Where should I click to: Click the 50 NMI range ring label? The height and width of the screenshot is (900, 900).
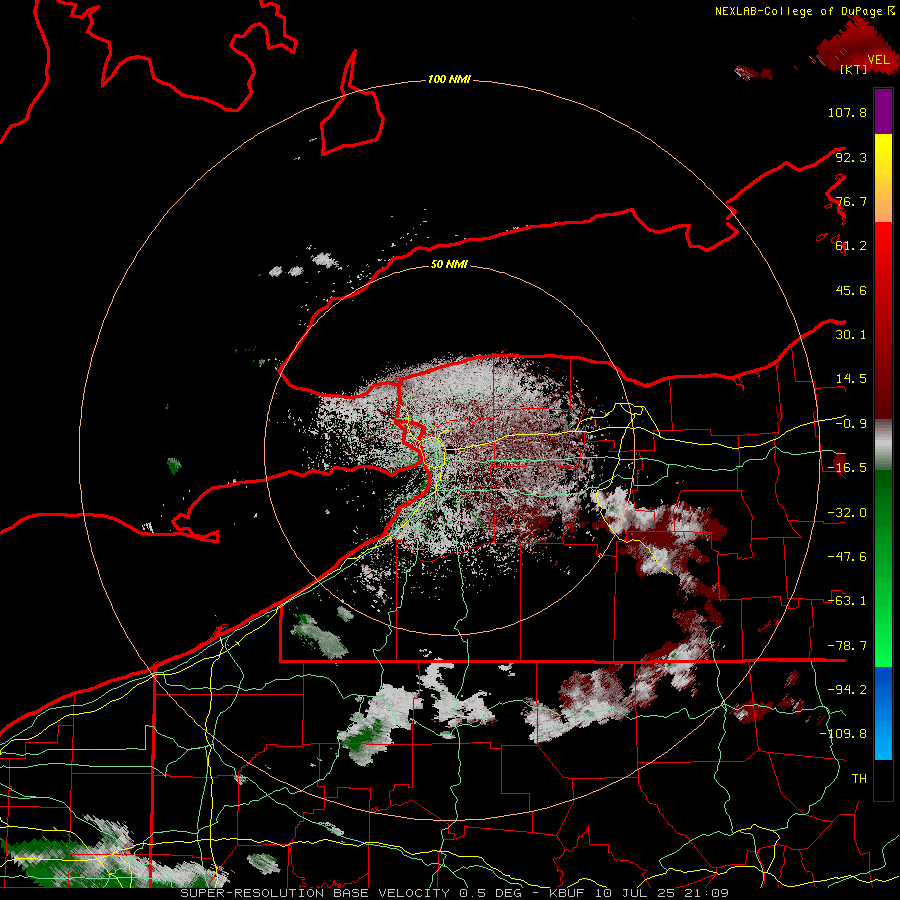[x=449, y=264]
